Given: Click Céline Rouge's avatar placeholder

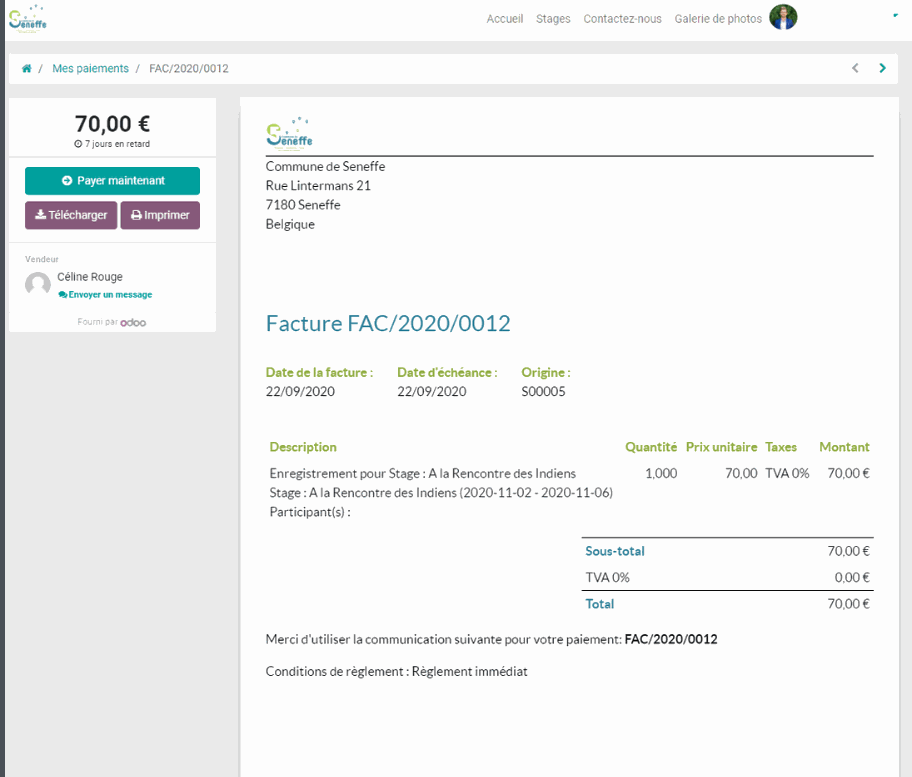Looking at the screenshot, I should [x=37, y=283].
